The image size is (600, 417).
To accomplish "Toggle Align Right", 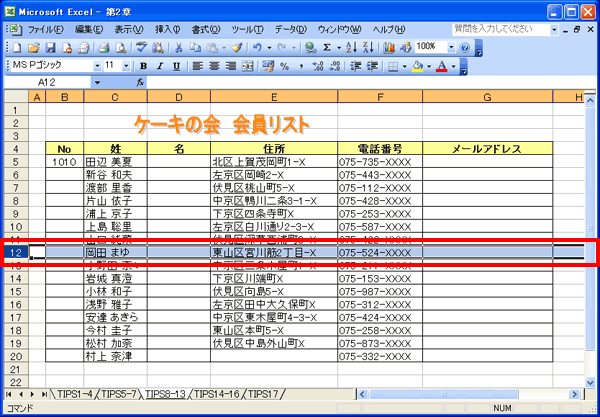I will coord(230,67).
